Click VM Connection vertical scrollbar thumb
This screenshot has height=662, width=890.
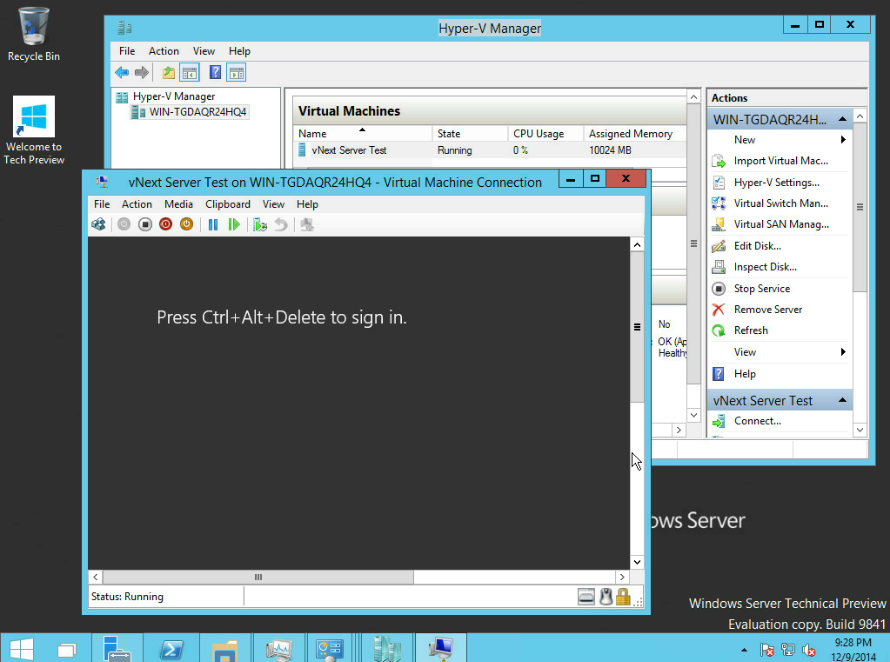637,326
